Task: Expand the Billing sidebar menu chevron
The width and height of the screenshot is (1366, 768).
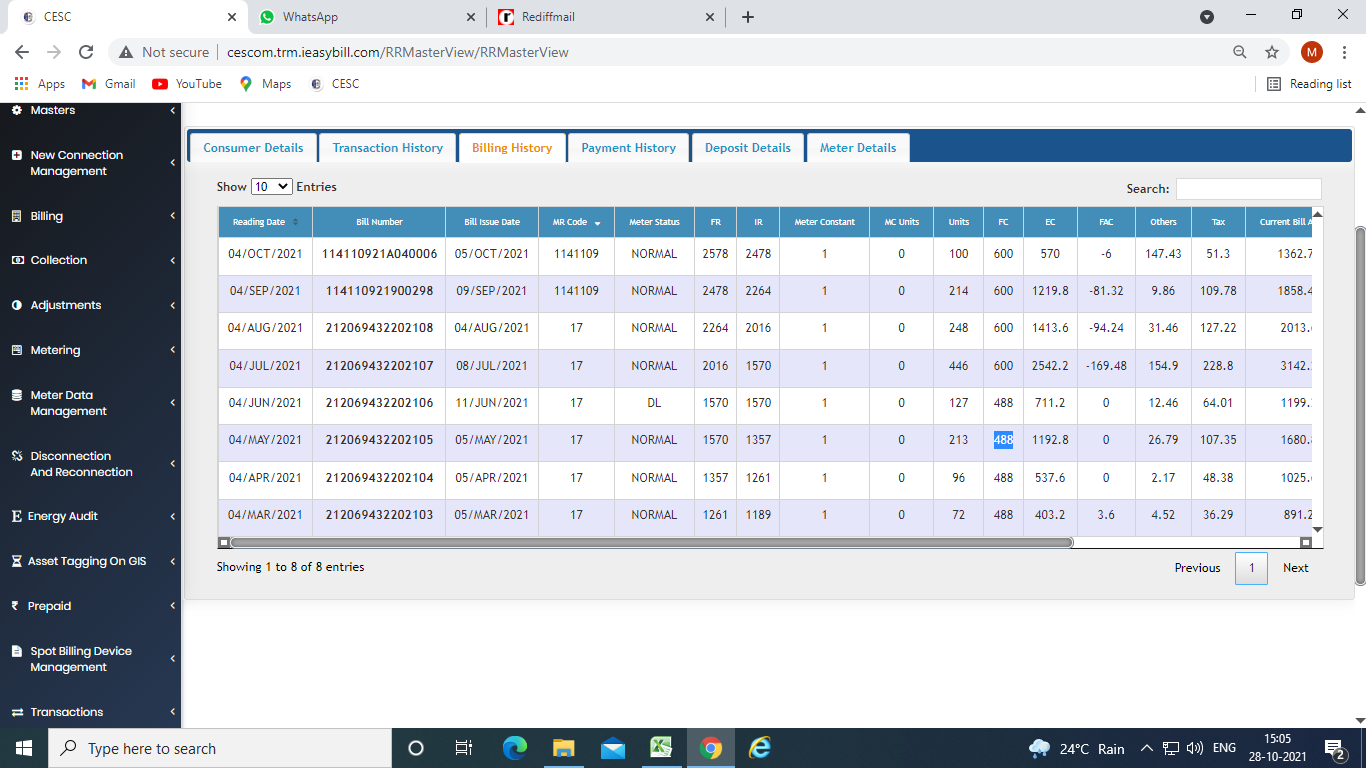Action: (x=172, y=216)
